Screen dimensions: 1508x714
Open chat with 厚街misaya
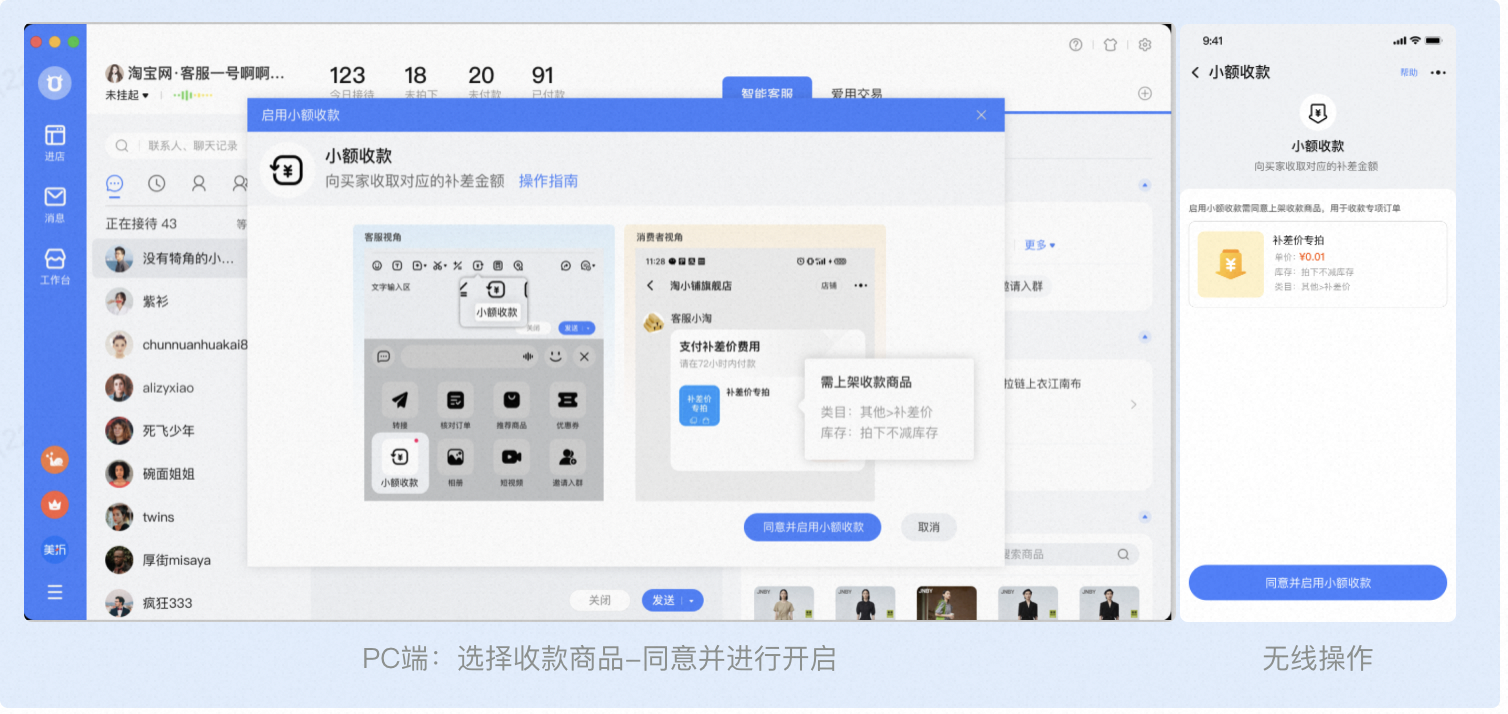click(x=169, y=559)
